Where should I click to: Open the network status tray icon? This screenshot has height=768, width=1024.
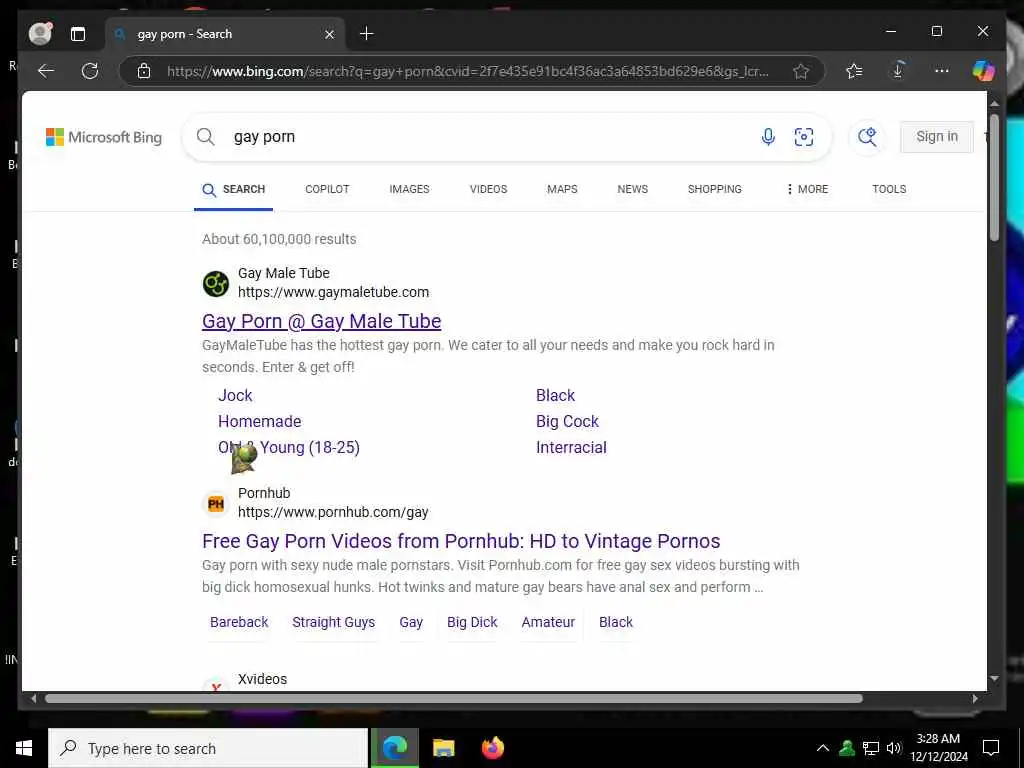tap(871, 748)
